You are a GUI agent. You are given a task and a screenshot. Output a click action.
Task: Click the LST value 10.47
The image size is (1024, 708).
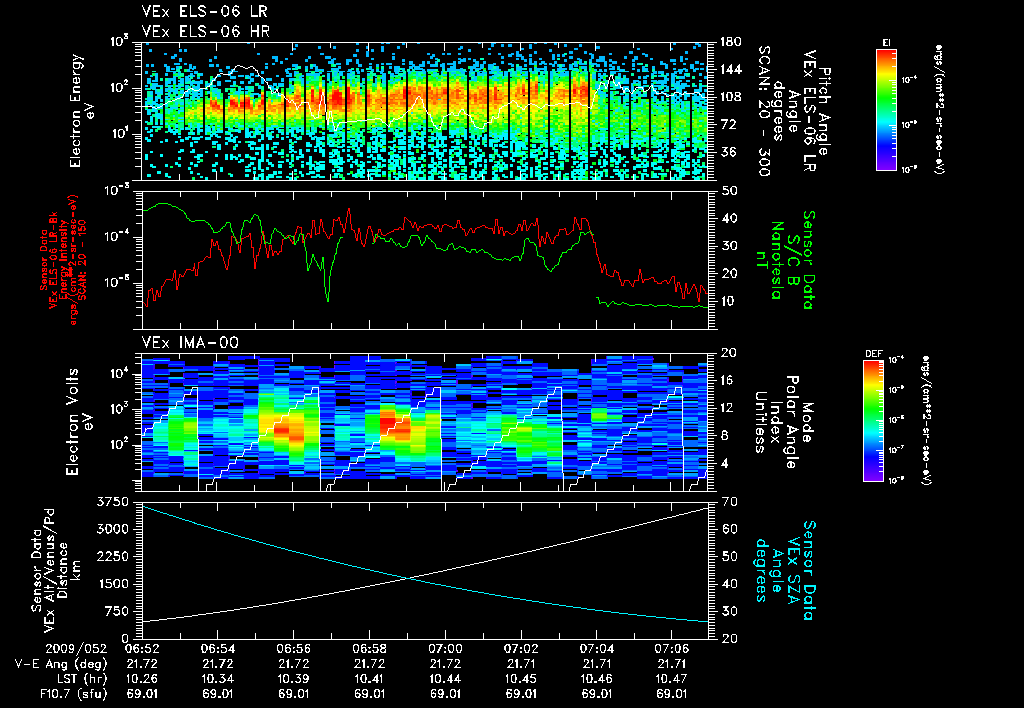(x=672, y=679)
